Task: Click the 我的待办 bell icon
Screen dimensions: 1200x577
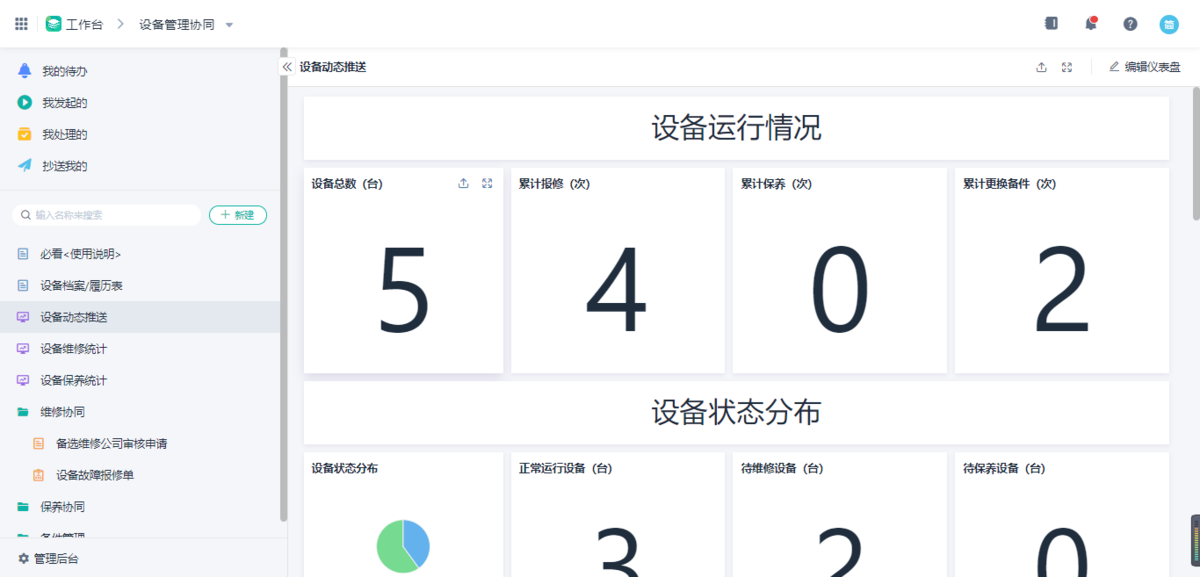Action: tap(25, 71)
